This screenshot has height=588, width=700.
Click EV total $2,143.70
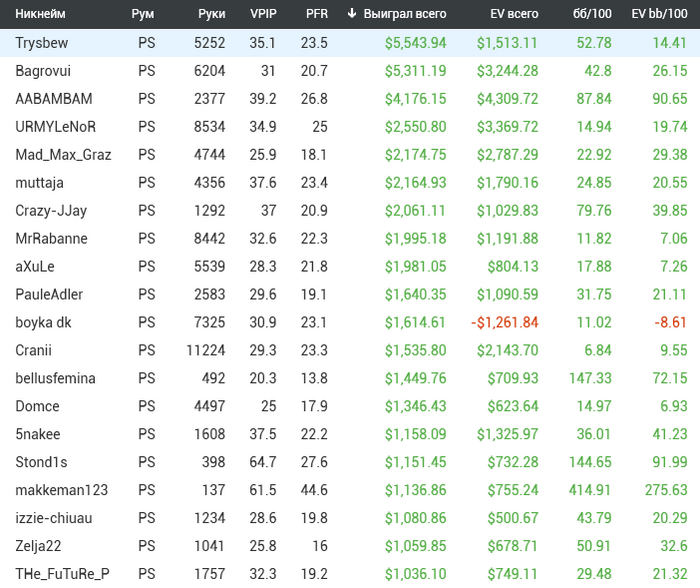pyautogui.click(x=508, y=350)
